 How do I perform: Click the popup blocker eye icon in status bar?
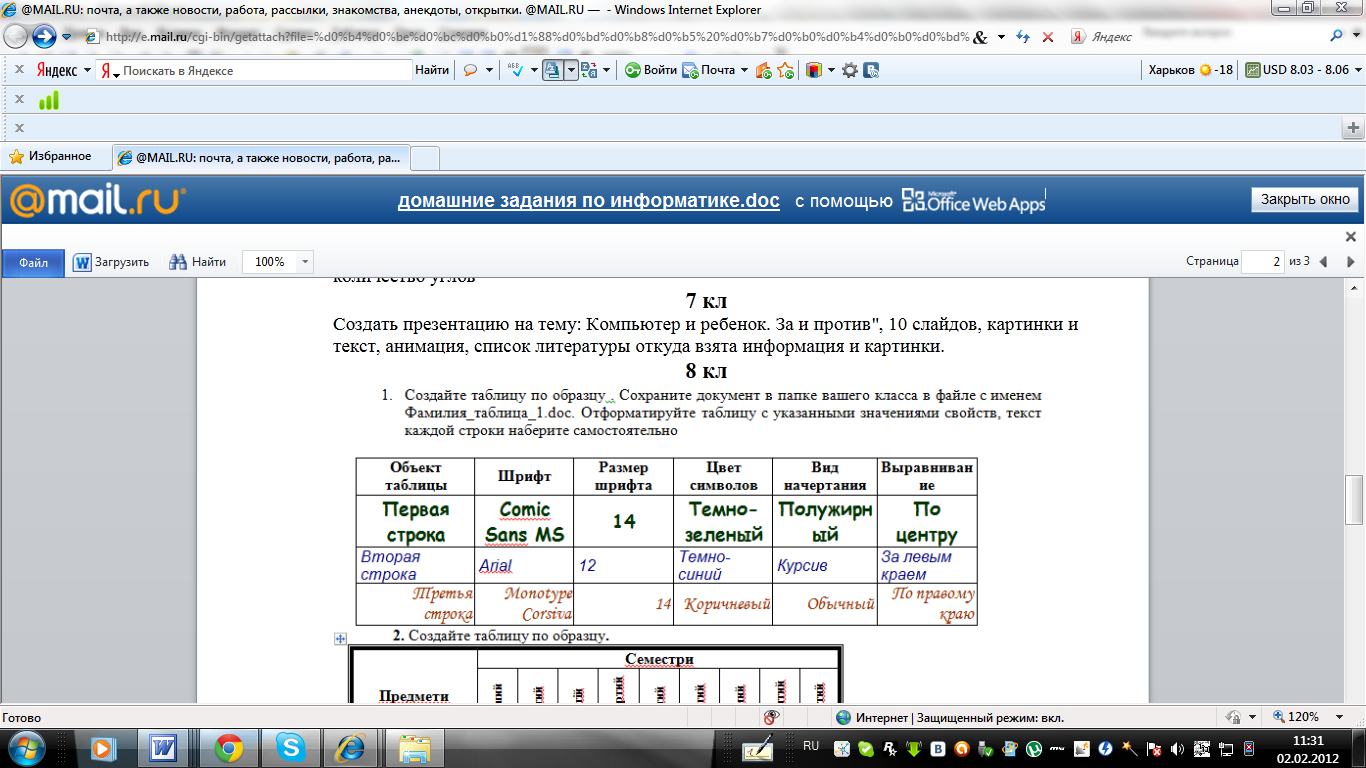[x=771, y=717]
